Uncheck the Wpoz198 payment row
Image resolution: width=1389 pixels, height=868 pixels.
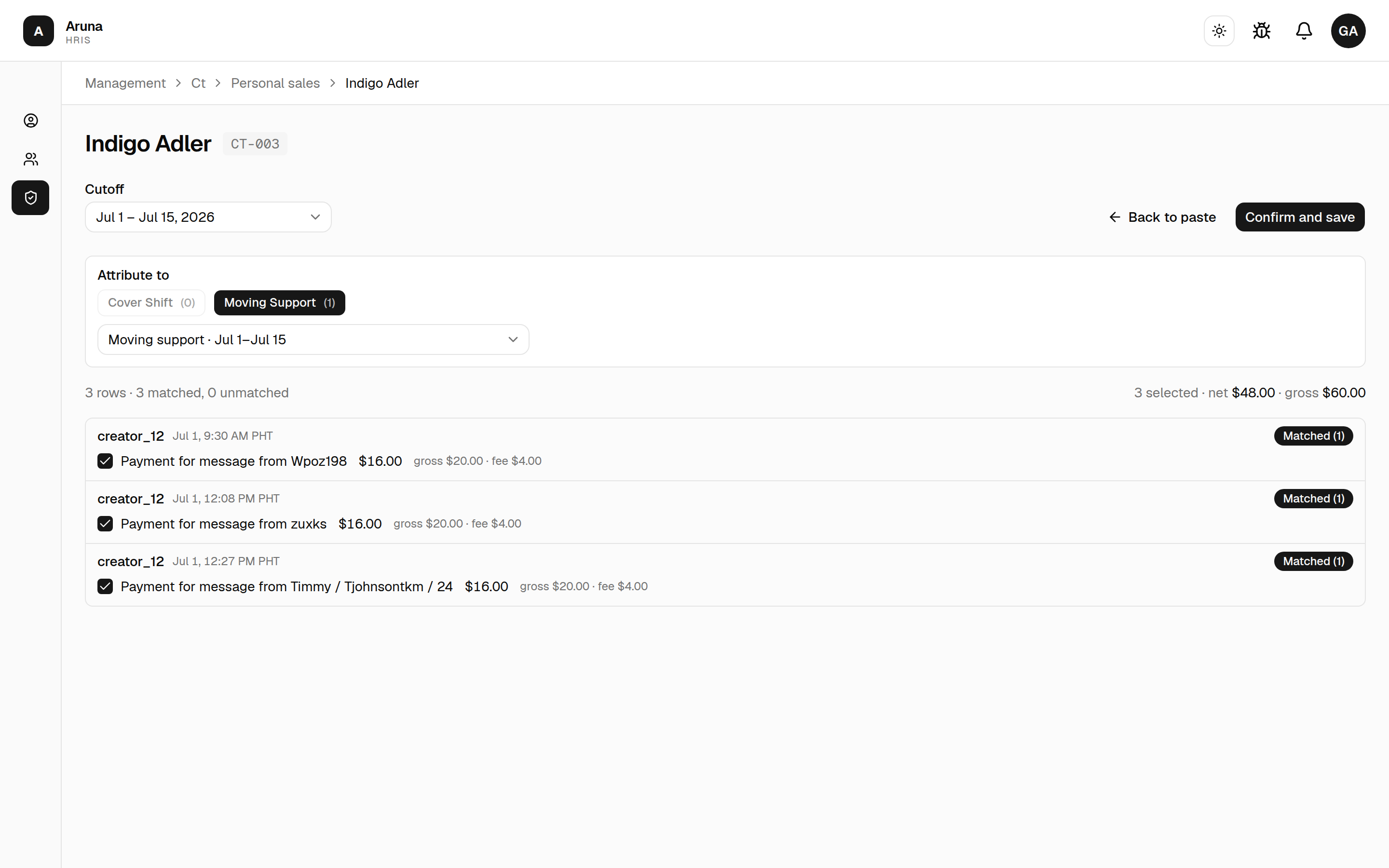point(105,461)
